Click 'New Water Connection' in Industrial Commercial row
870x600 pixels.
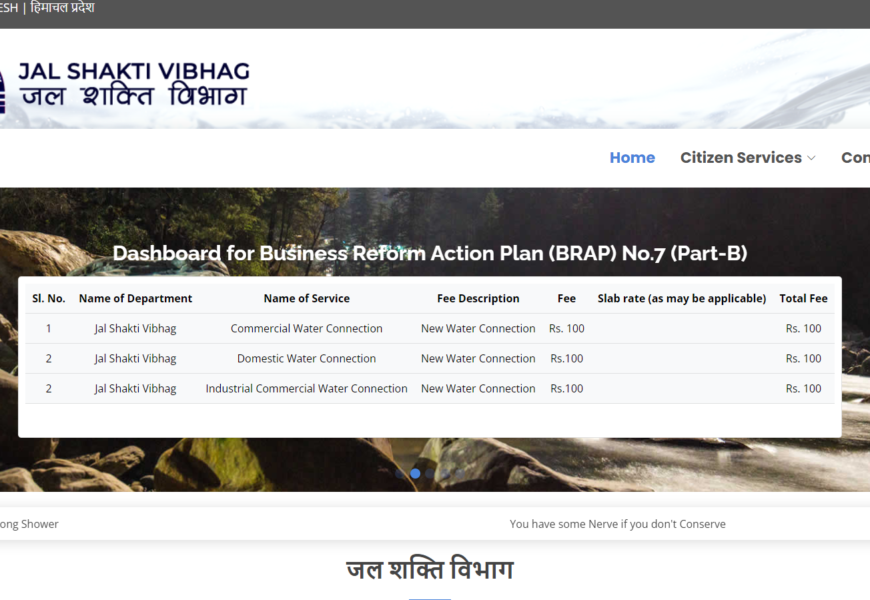(x=478, y=389)
